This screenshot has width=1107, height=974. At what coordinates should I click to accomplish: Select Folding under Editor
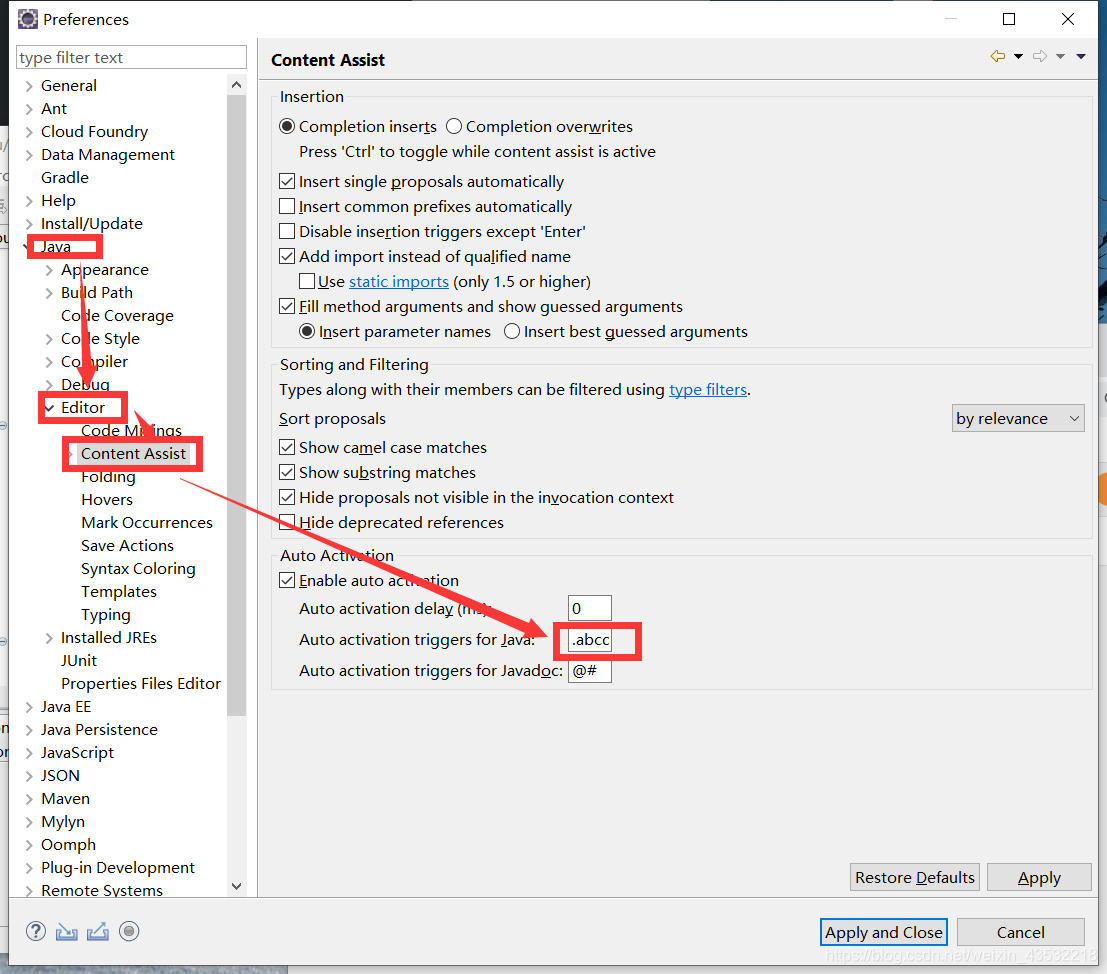(x=108, y=476)
